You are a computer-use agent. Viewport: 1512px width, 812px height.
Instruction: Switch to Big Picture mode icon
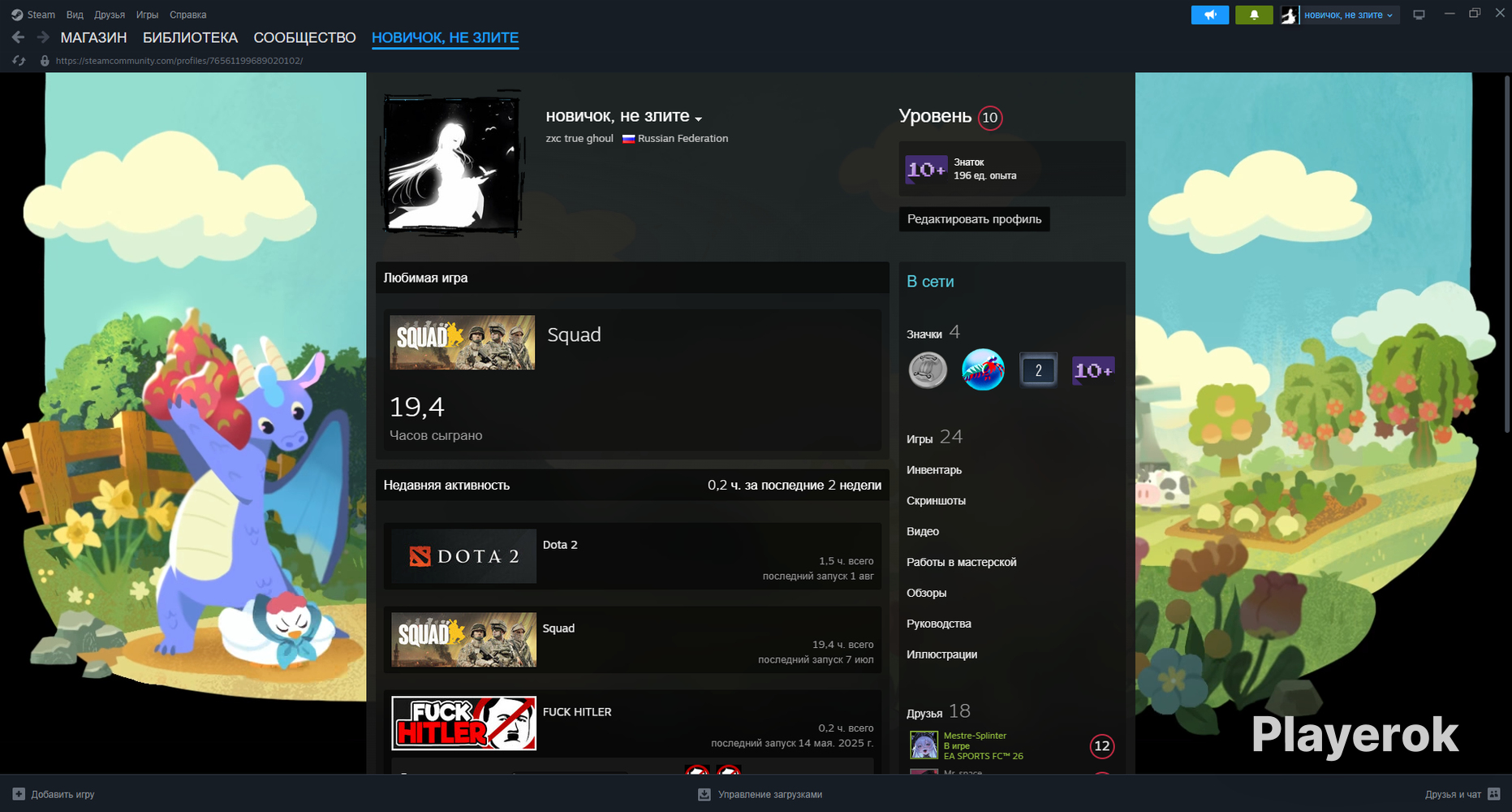click(1419, 15)
